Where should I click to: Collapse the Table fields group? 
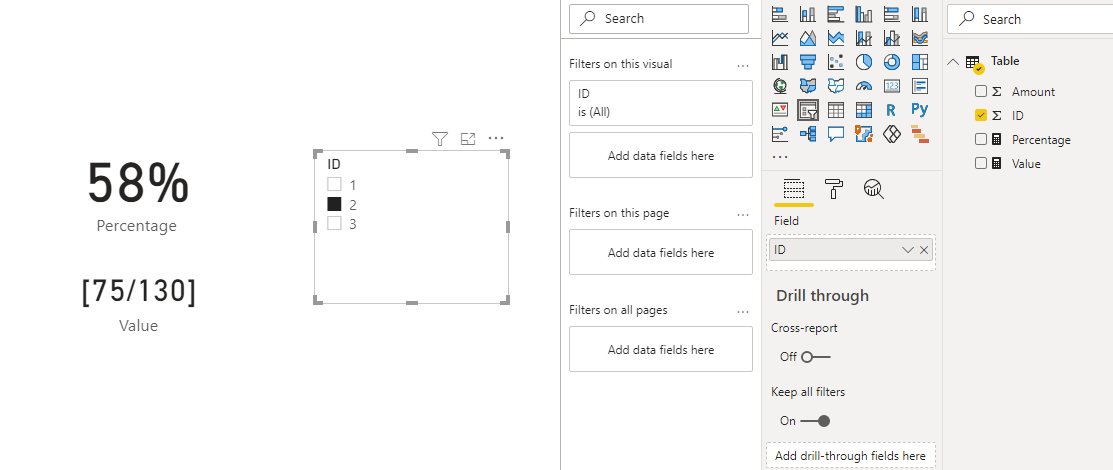[x=953, y=62]
